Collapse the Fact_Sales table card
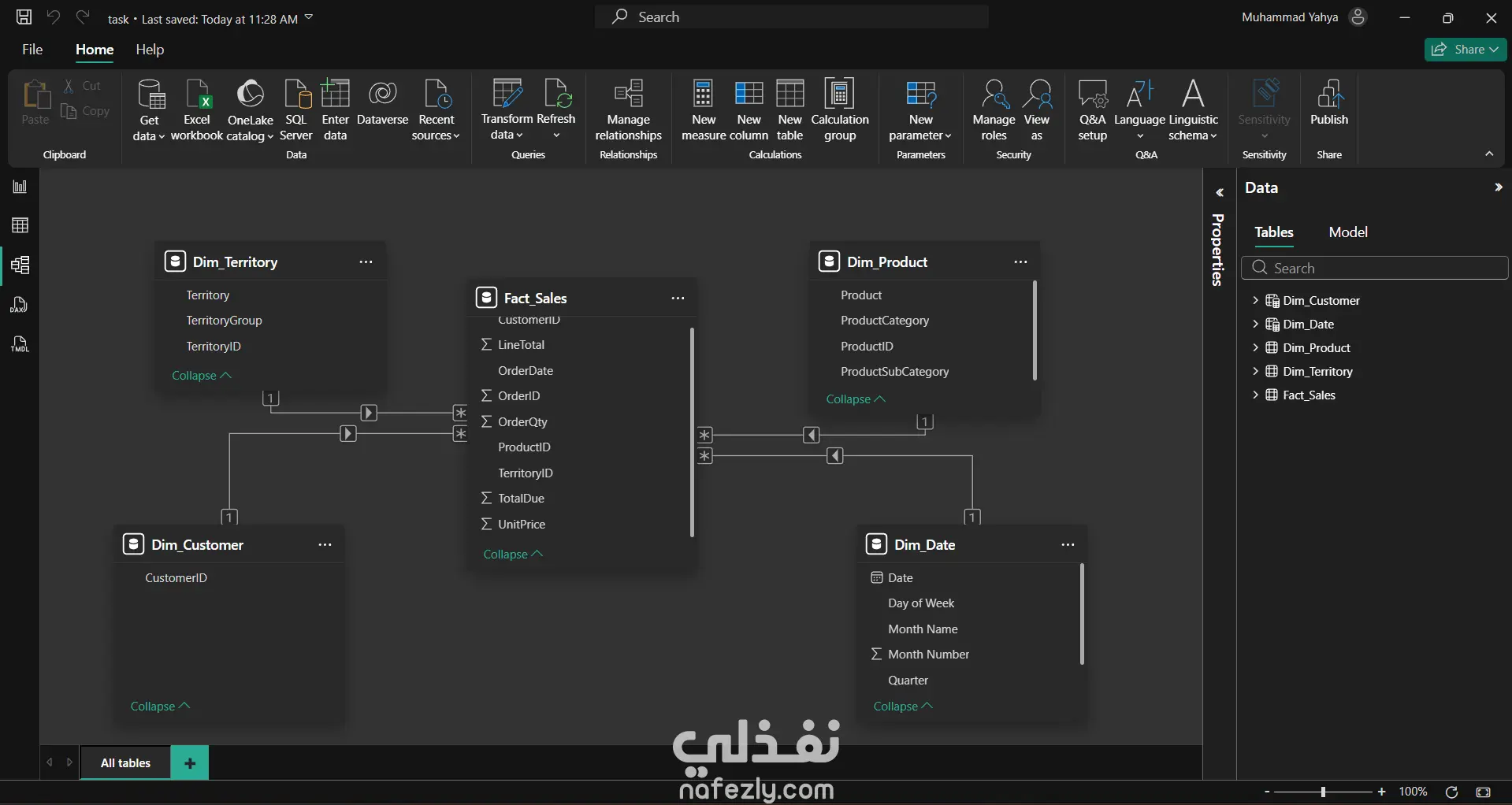 click(x=513, y=555)
